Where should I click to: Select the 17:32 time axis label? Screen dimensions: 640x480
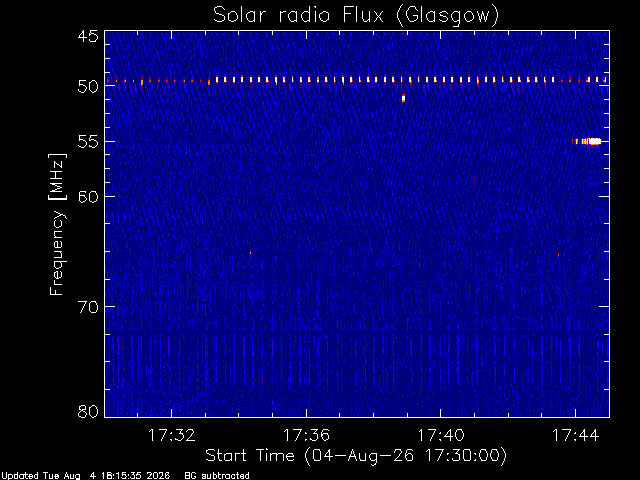pos(171,435)
